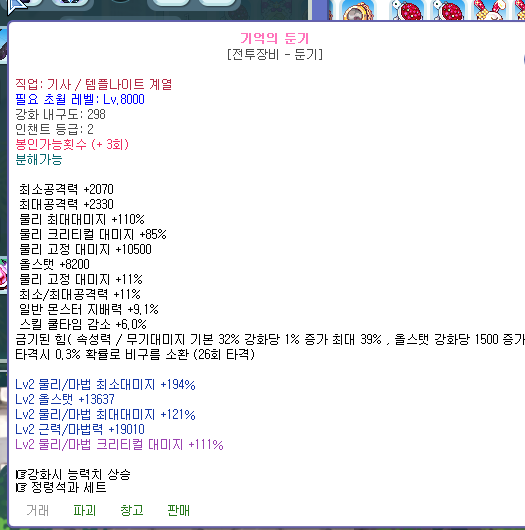Click the 강화시 능력치 상승 text
525x530 pixels.
pyautogui.click(x=79, y=475)
